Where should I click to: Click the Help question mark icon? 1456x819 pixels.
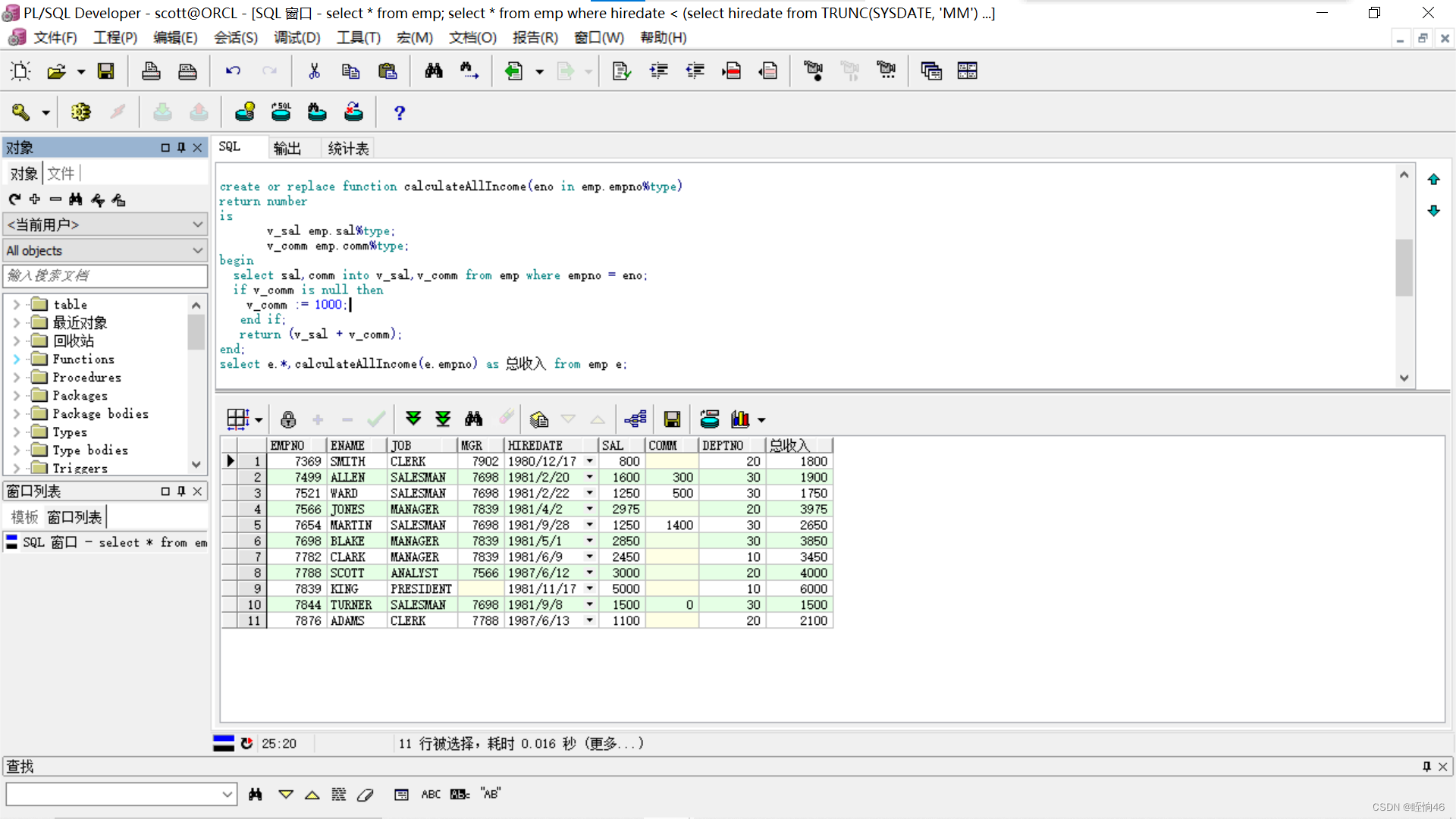[400, 113]
